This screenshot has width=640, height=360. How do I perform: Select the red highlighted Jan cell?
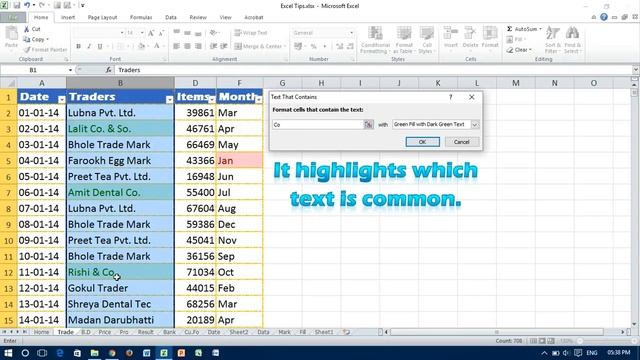click(240, 160)
